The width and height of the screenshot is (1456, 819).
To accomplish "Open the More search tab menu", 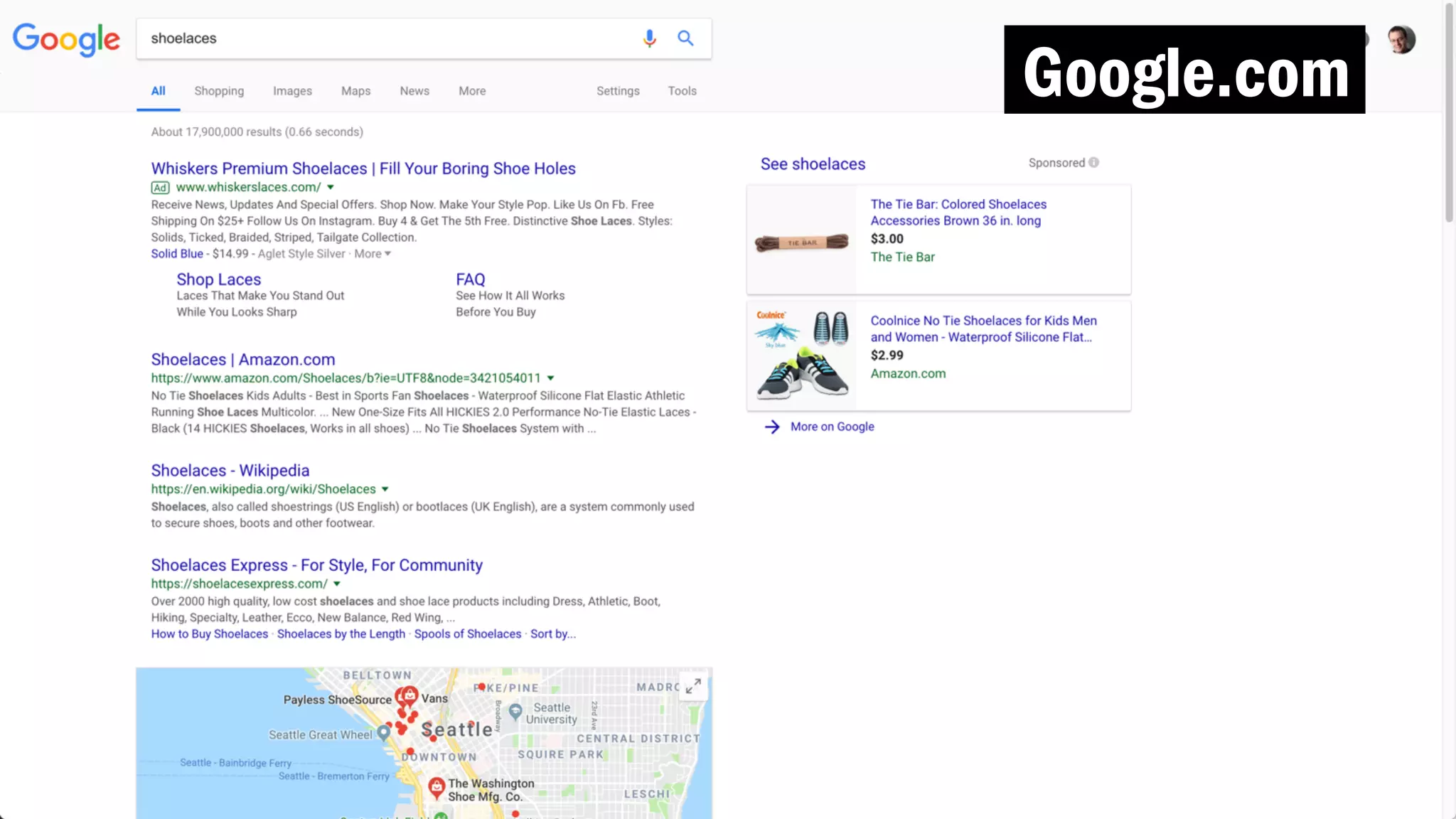I will [472, 91].
